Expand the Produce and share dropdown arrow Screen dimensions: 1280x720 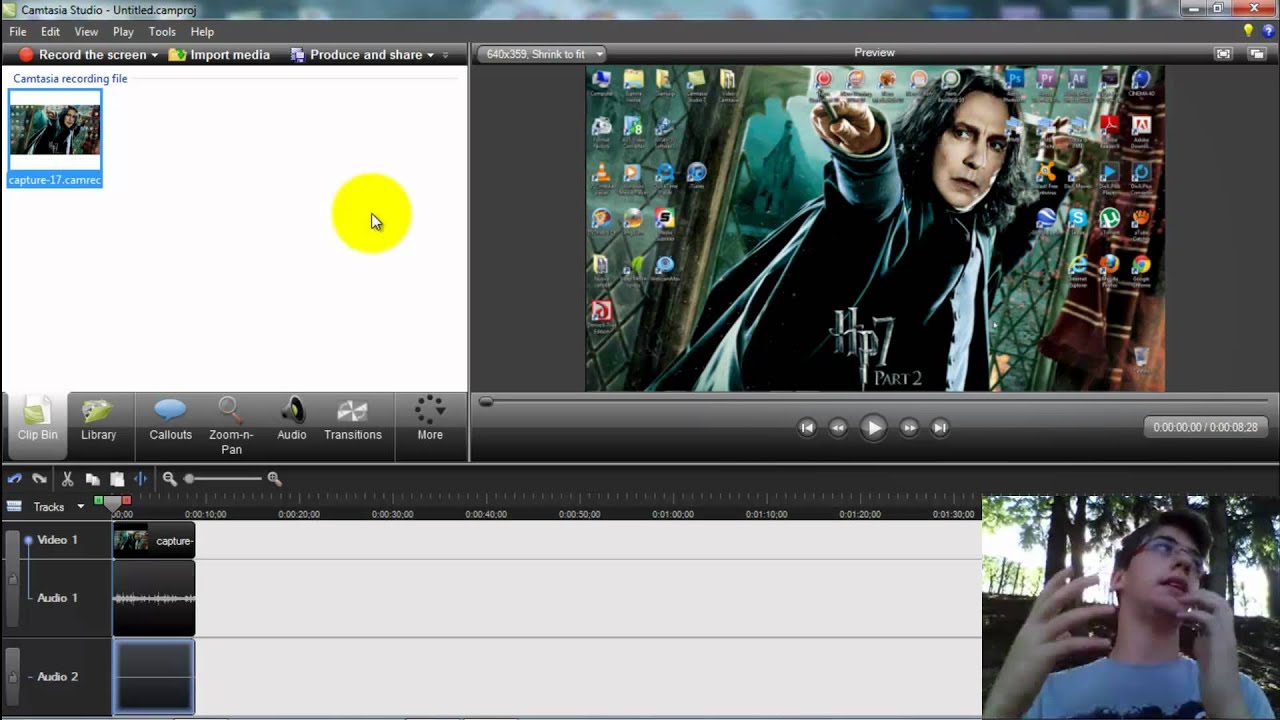[x=430, y=55]
